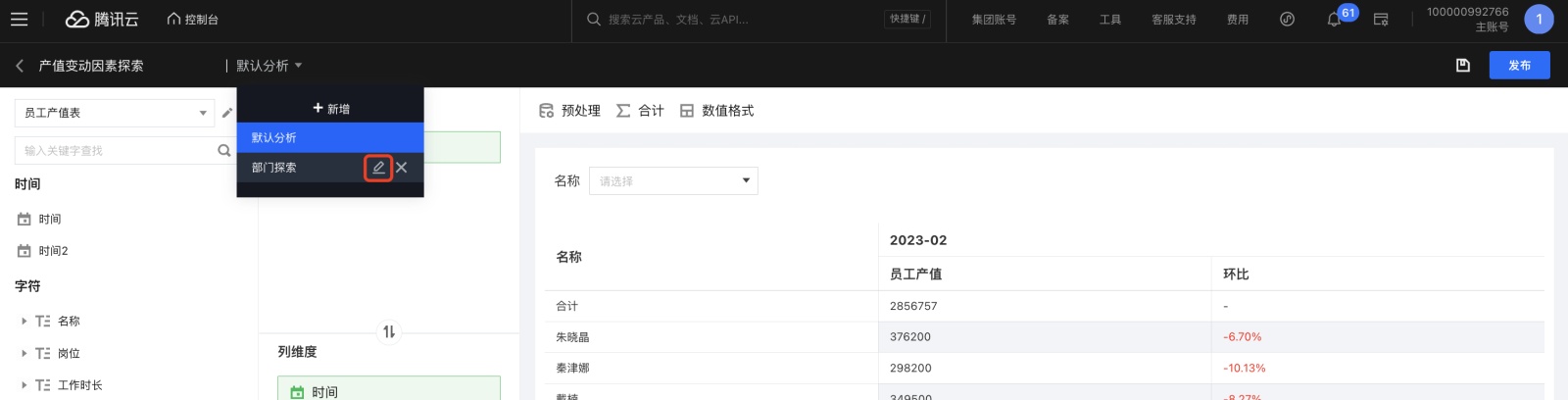
Task: Click the pencil icon next to 员工产值表
Action: tap(227, 113)
